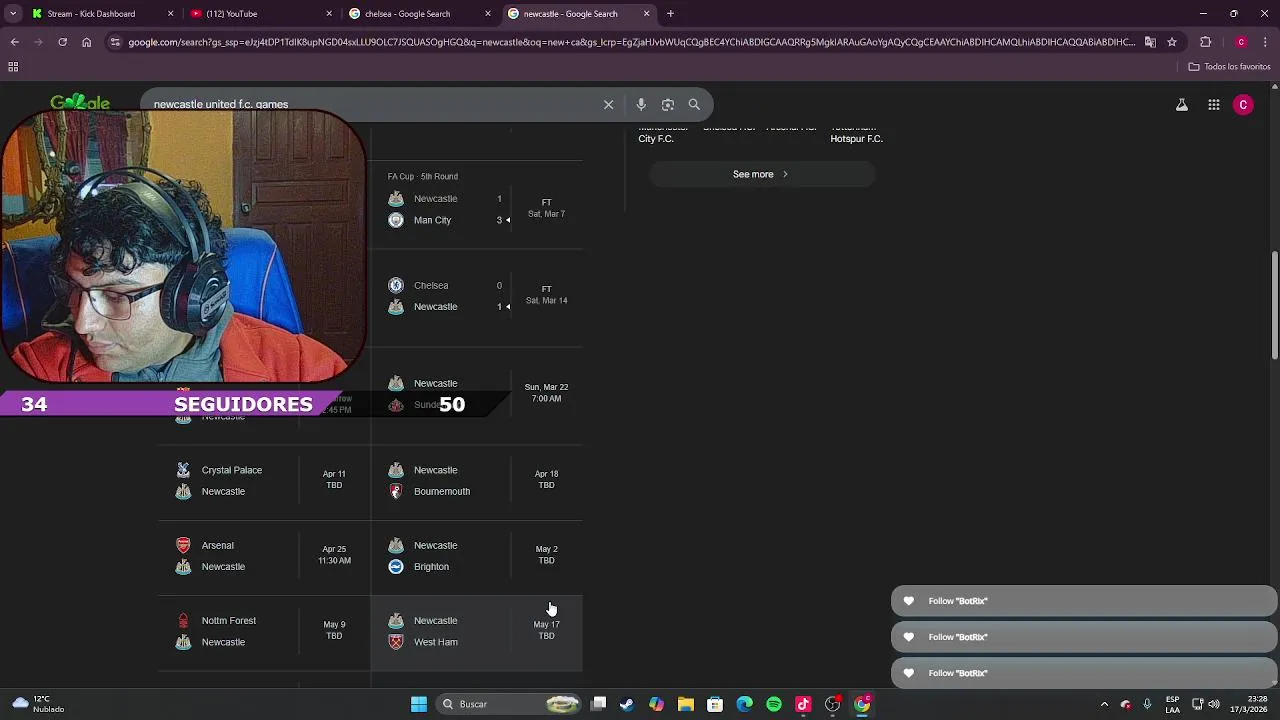The height and width of the screenshot is (720, 1280).
Task: Open the clock showing 23:28
Action: (1245, 704)
